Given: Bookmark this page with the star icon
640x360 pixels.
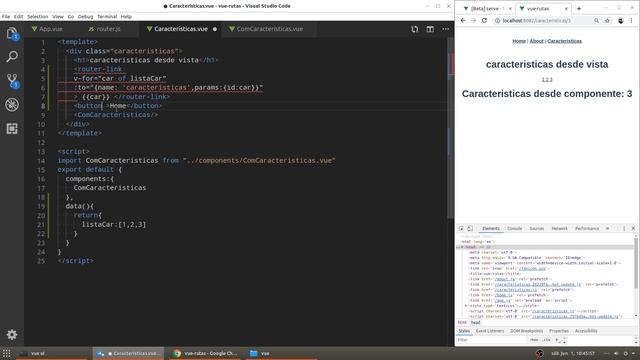Looking at the screenshot, I should pos(607,20).
